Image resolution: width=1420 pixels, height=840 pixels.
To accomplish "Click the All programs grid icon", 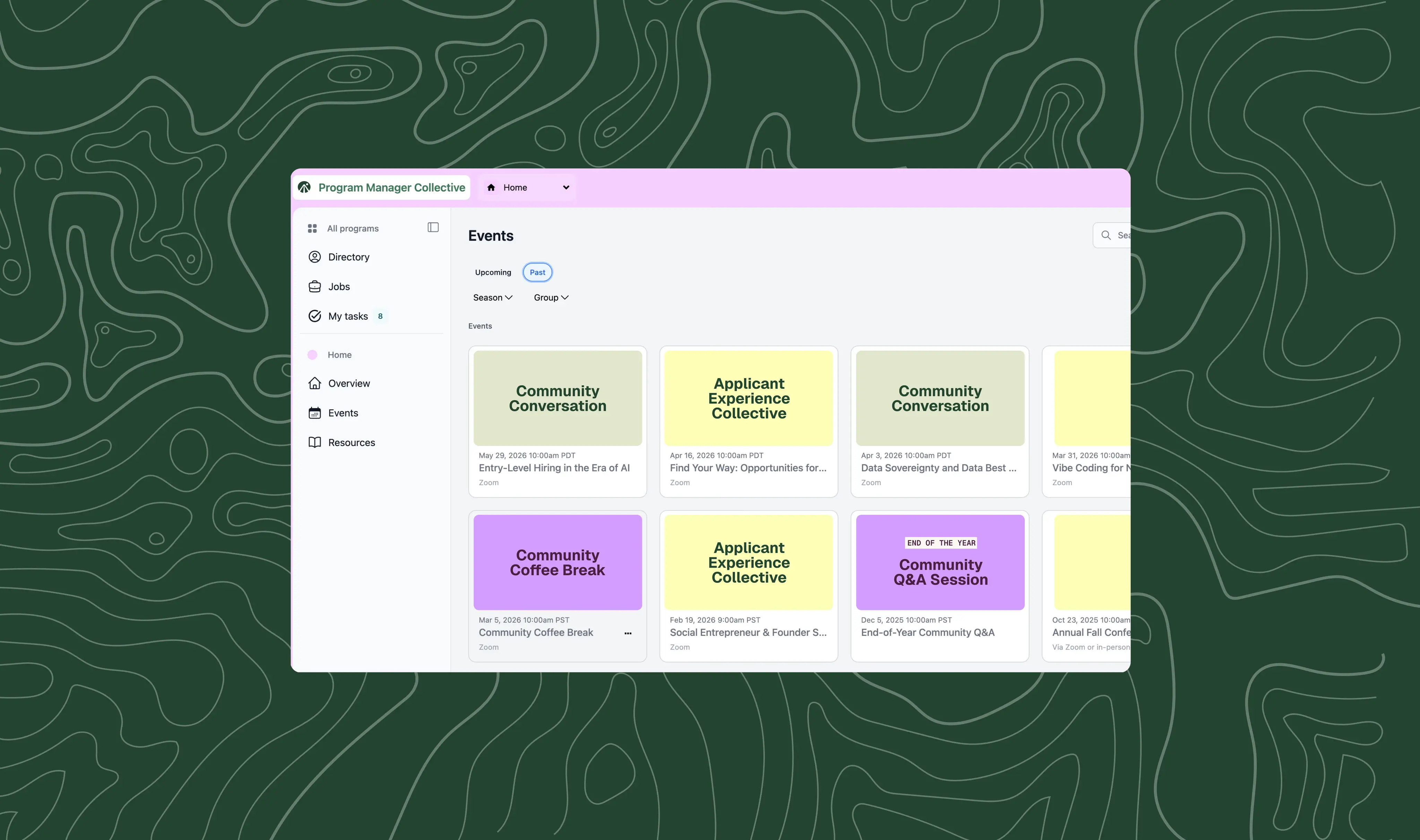I will click(312, 228).
